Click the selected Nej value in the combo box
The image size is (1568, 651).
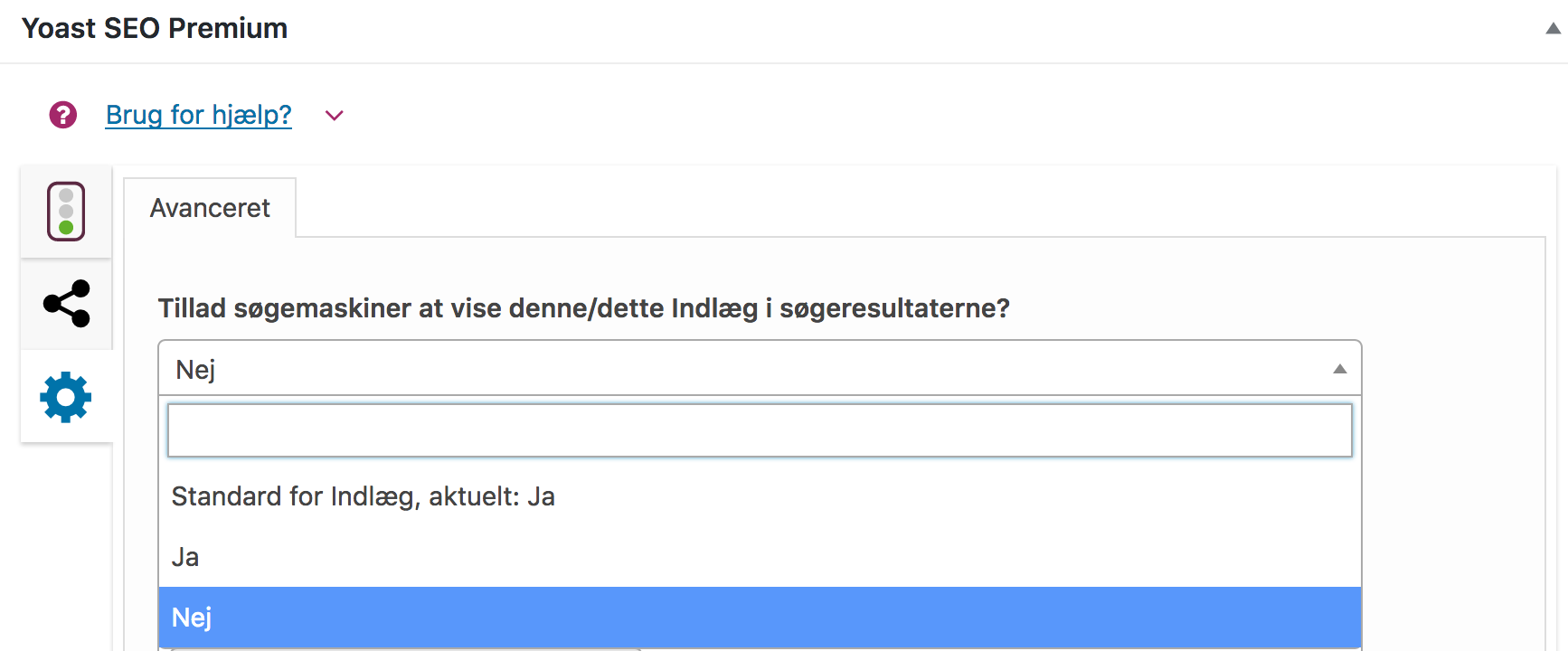coord(196,370)
